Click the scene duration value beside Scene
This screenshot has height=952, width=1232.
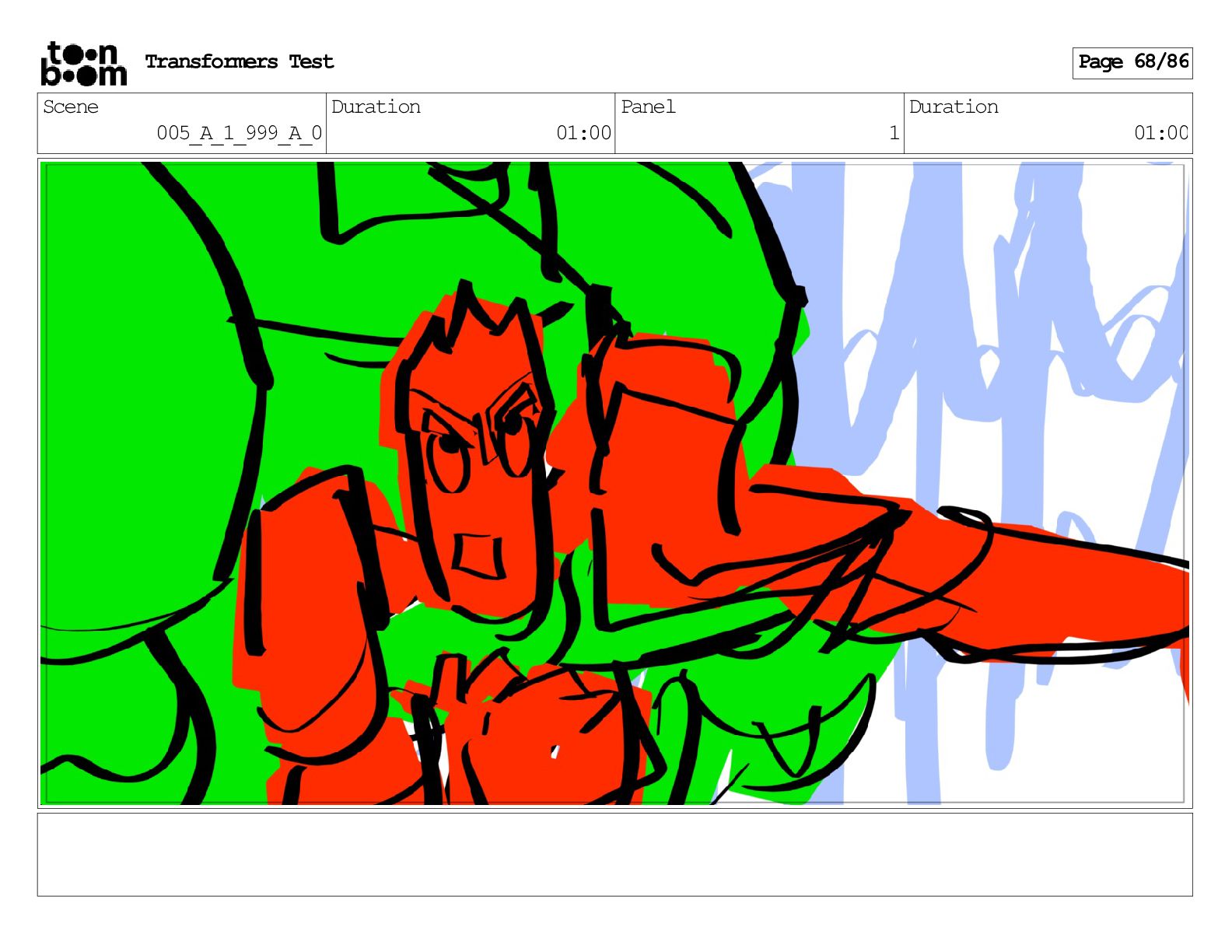pyautogui.click(x=583, y=133)
